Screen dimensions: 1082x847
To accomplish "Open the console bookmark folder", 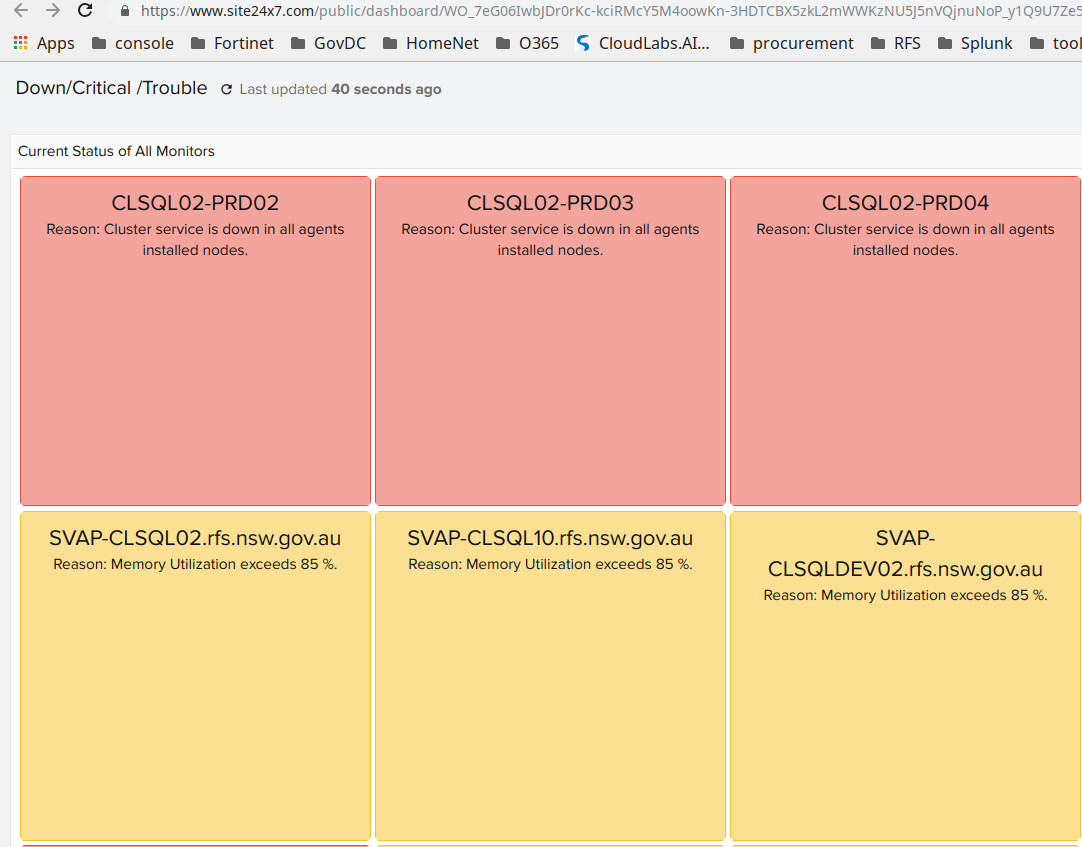I will pos(133,43).
